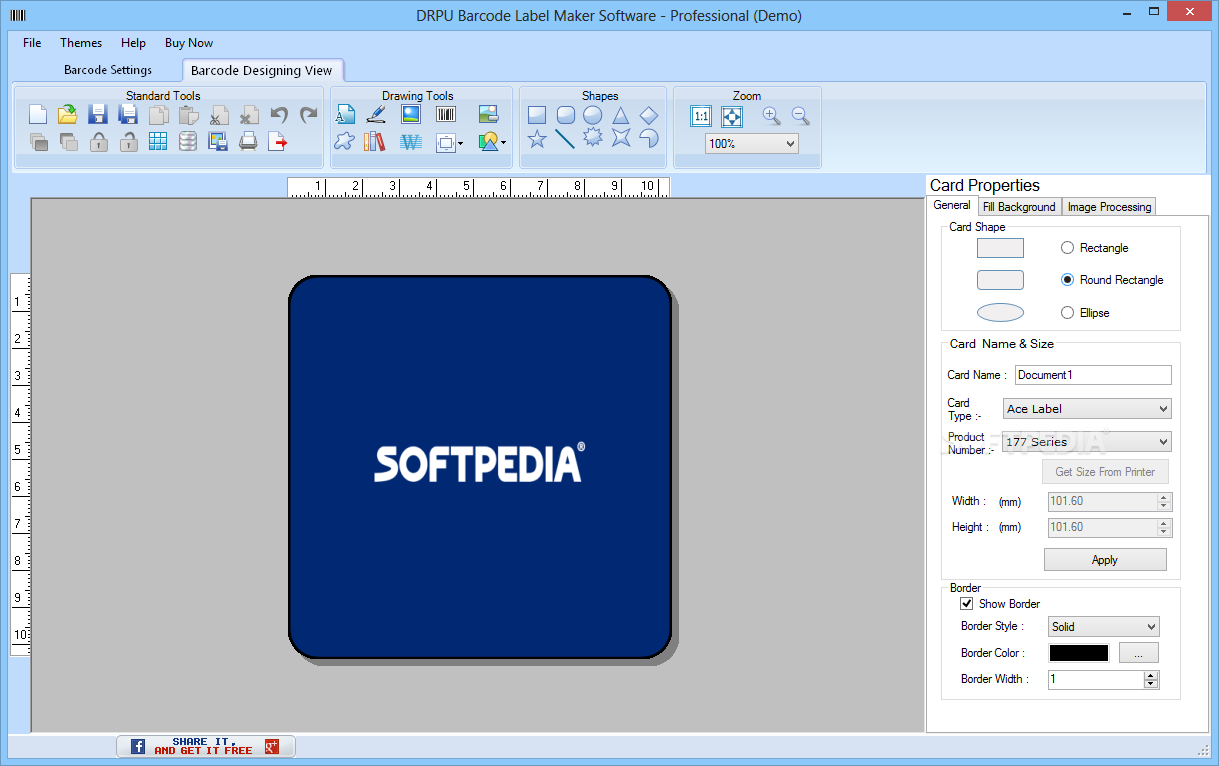
Task: Draw a rounded rectangle shape
Action: click(565, 115)
